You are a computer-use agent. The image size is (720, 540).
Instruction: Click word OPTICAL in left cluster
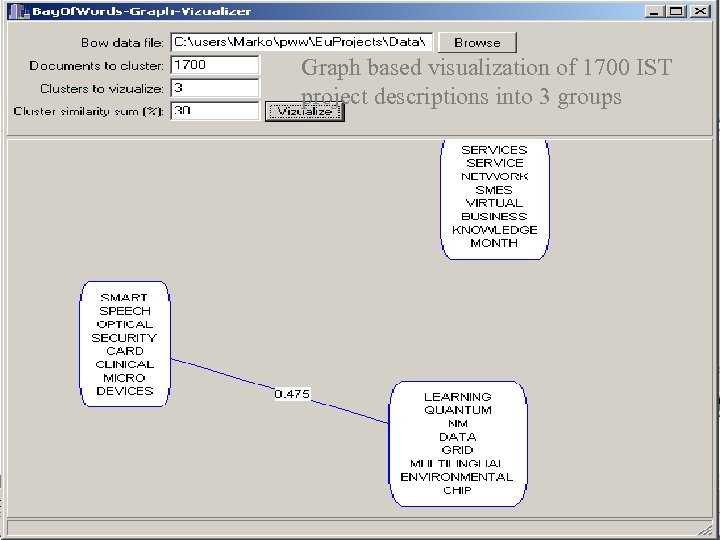[x=124, y=324]
